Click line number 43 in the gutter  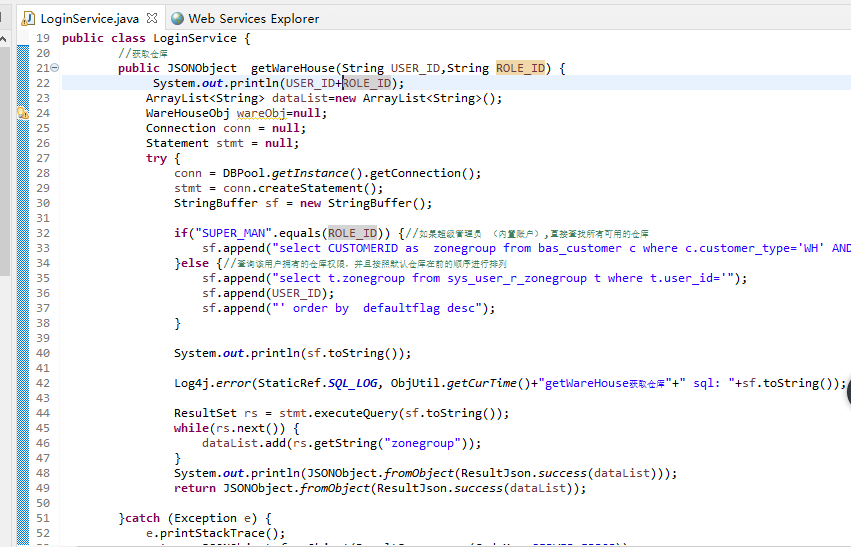pos(43,398)
